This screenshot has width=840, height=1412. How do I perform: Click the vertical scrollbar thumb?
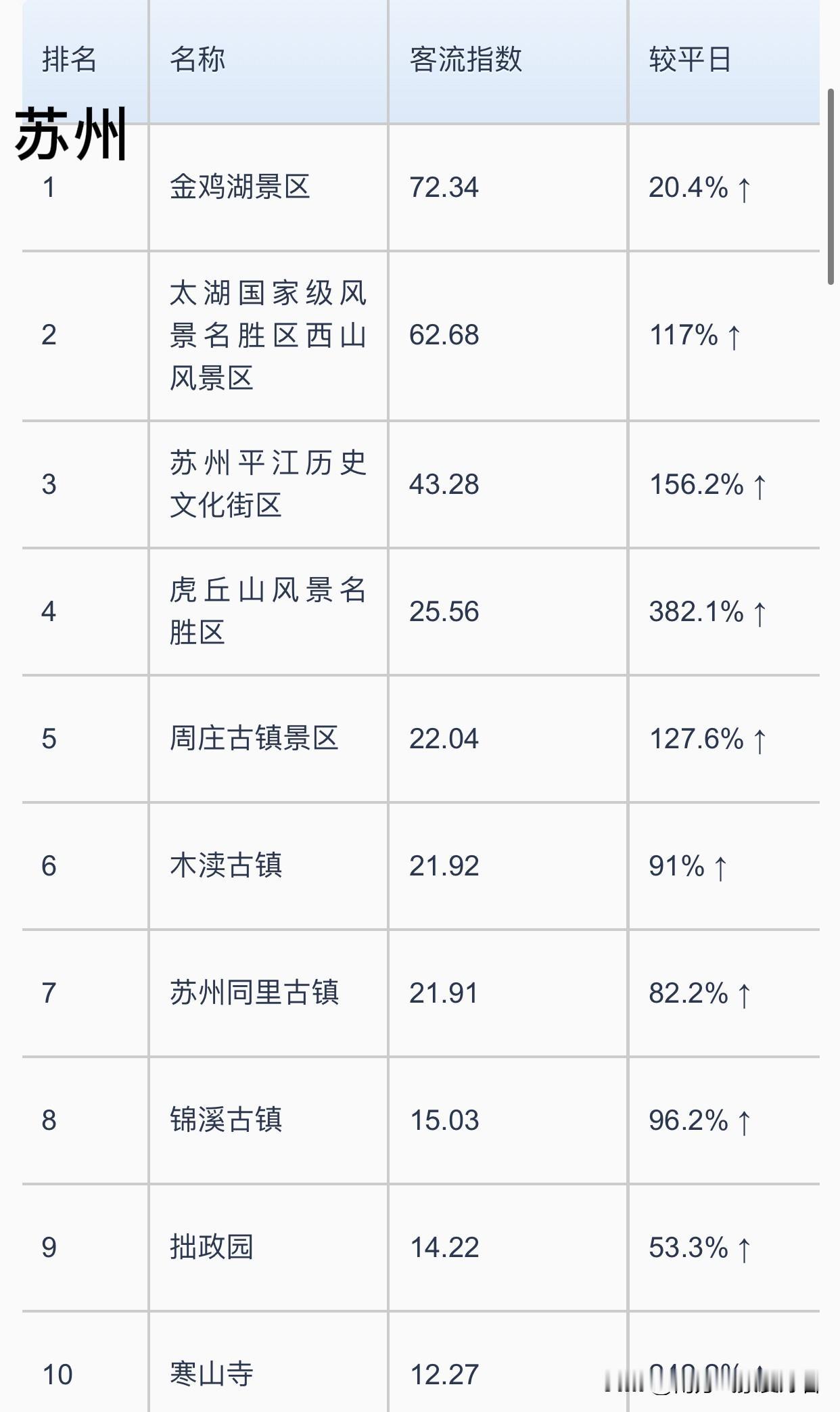tap(832, 186)
